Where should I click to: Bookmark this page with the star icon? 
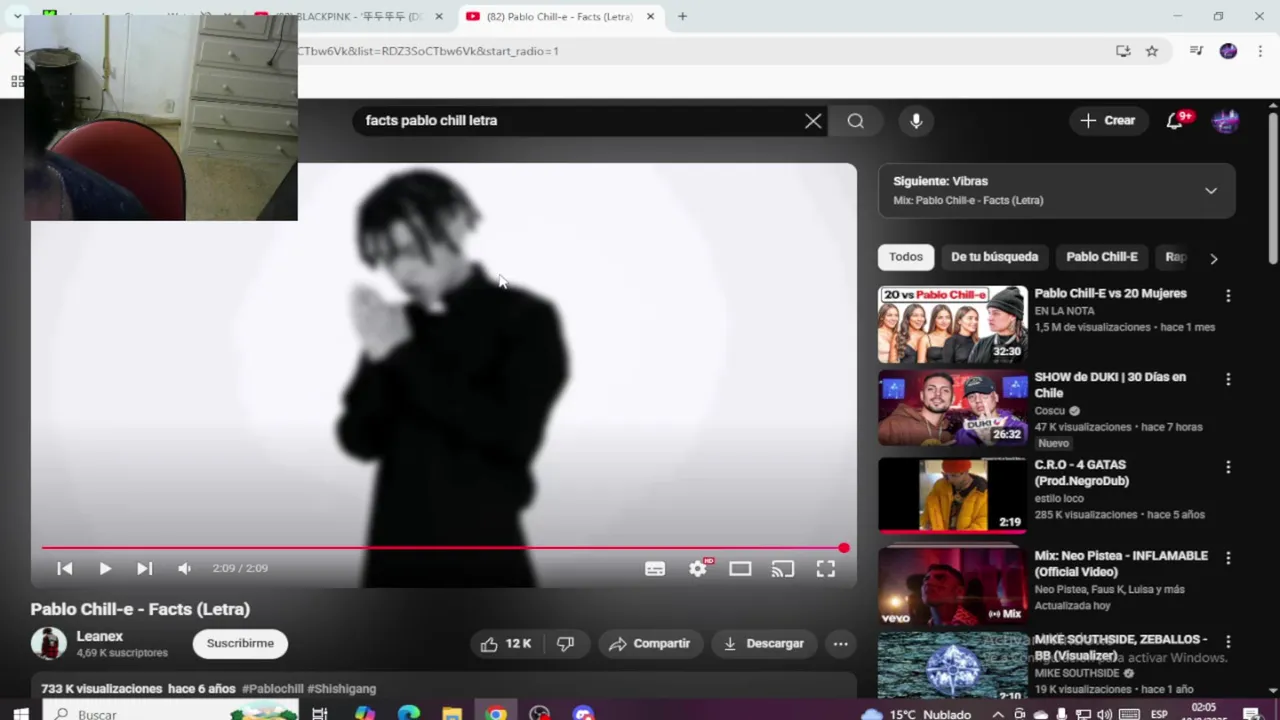click(x=1152, y=51)
